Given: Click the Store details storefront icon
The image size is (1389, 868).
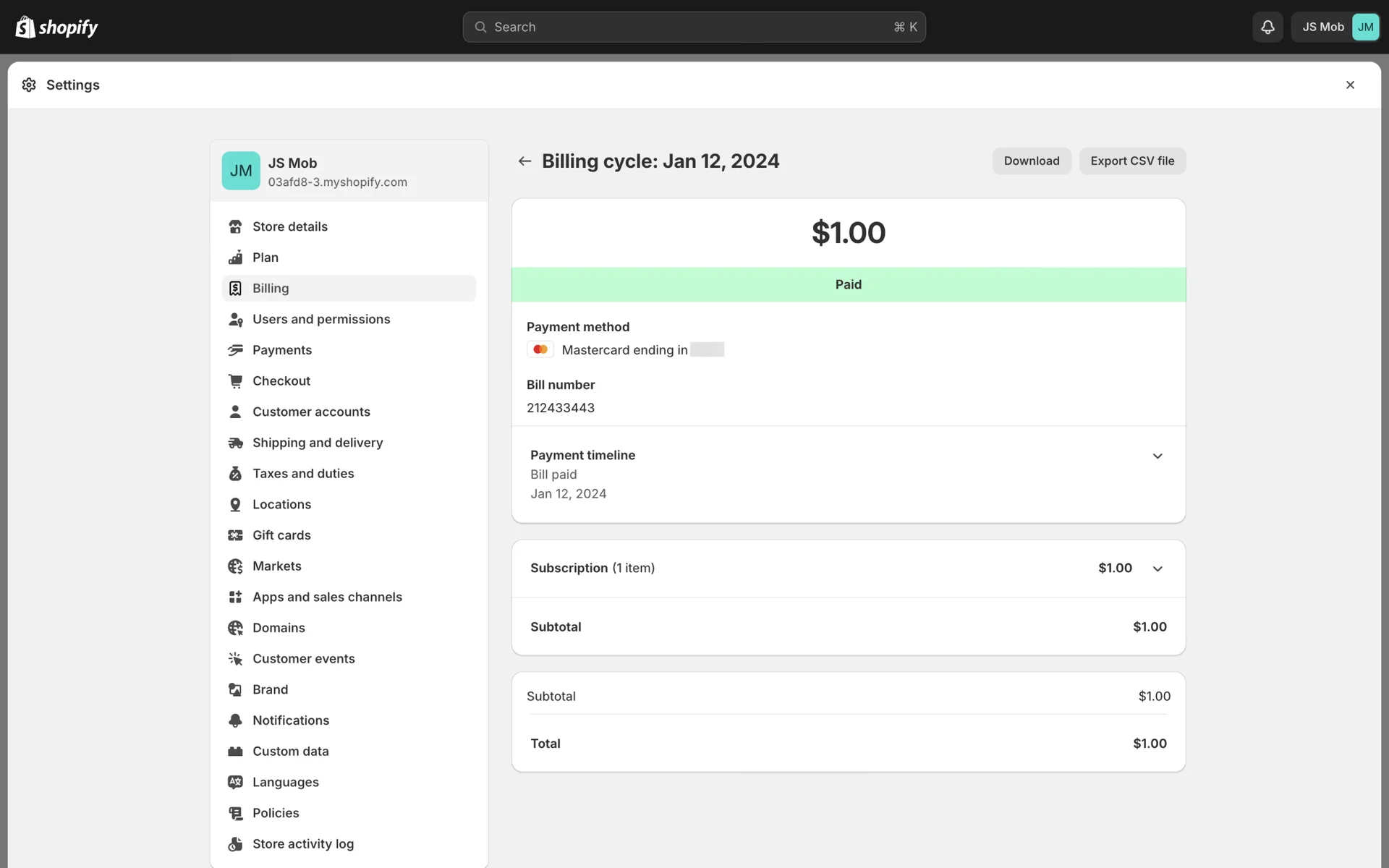Looking at the screenshot, I should 235,227.
